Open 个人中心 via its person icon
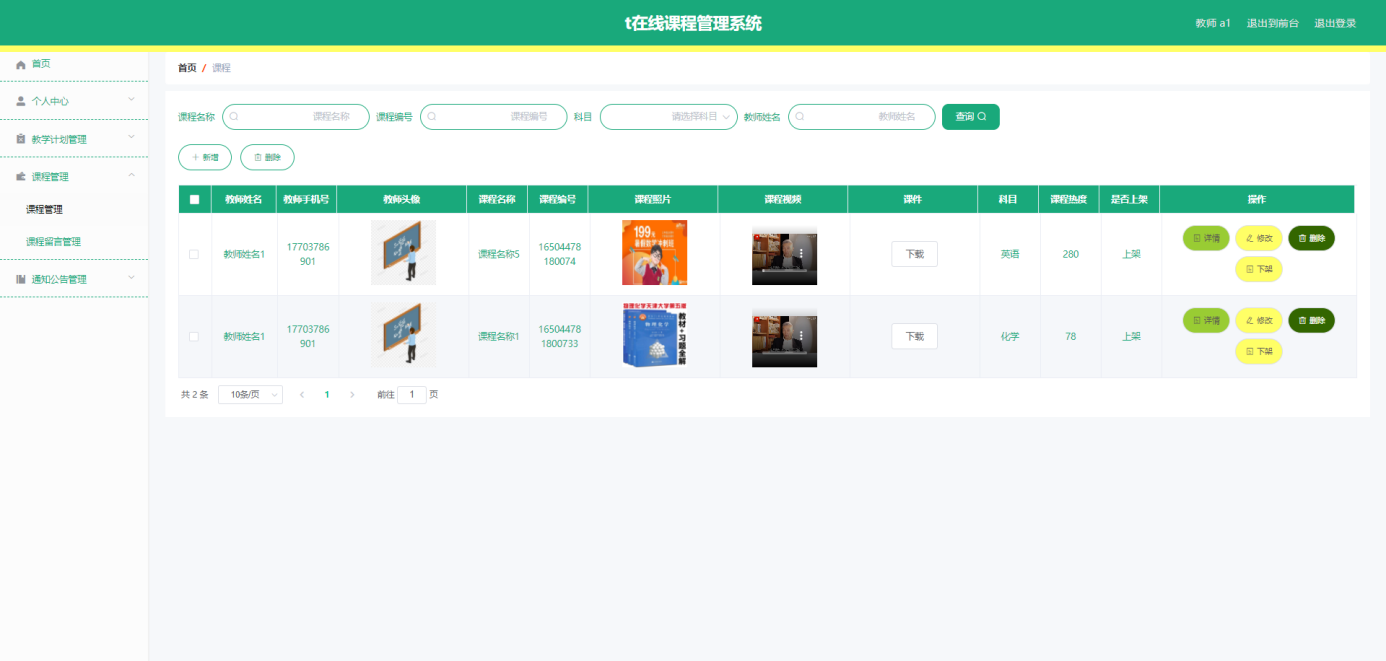Image resolution: width=1386 pixels, height=661 pixels. [19, 101]
